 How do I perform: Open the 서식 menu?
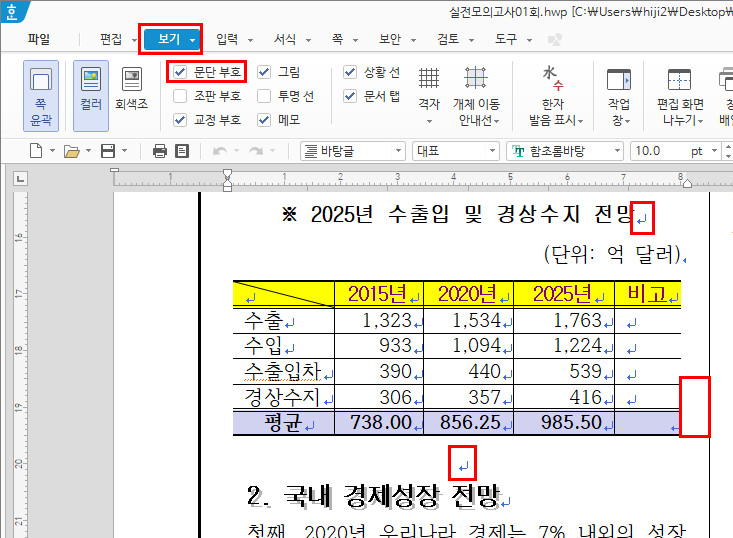(x=285, y=39)
